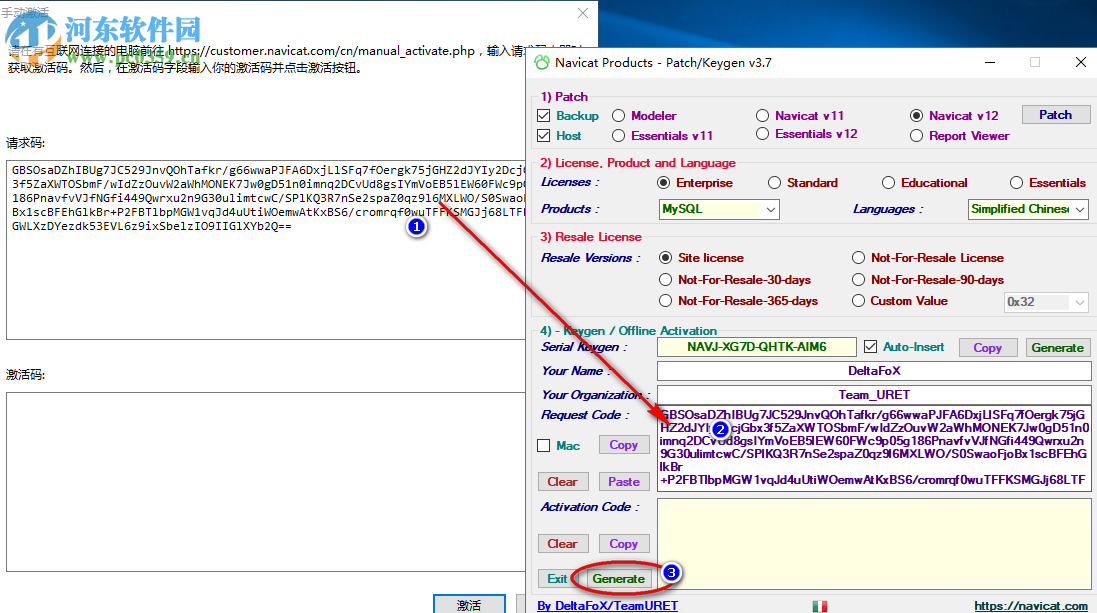The width and height of the screenshot is (1097, 613).
Task: Minimize the Patch/Keygen window
Action: [x=990, y=62]
